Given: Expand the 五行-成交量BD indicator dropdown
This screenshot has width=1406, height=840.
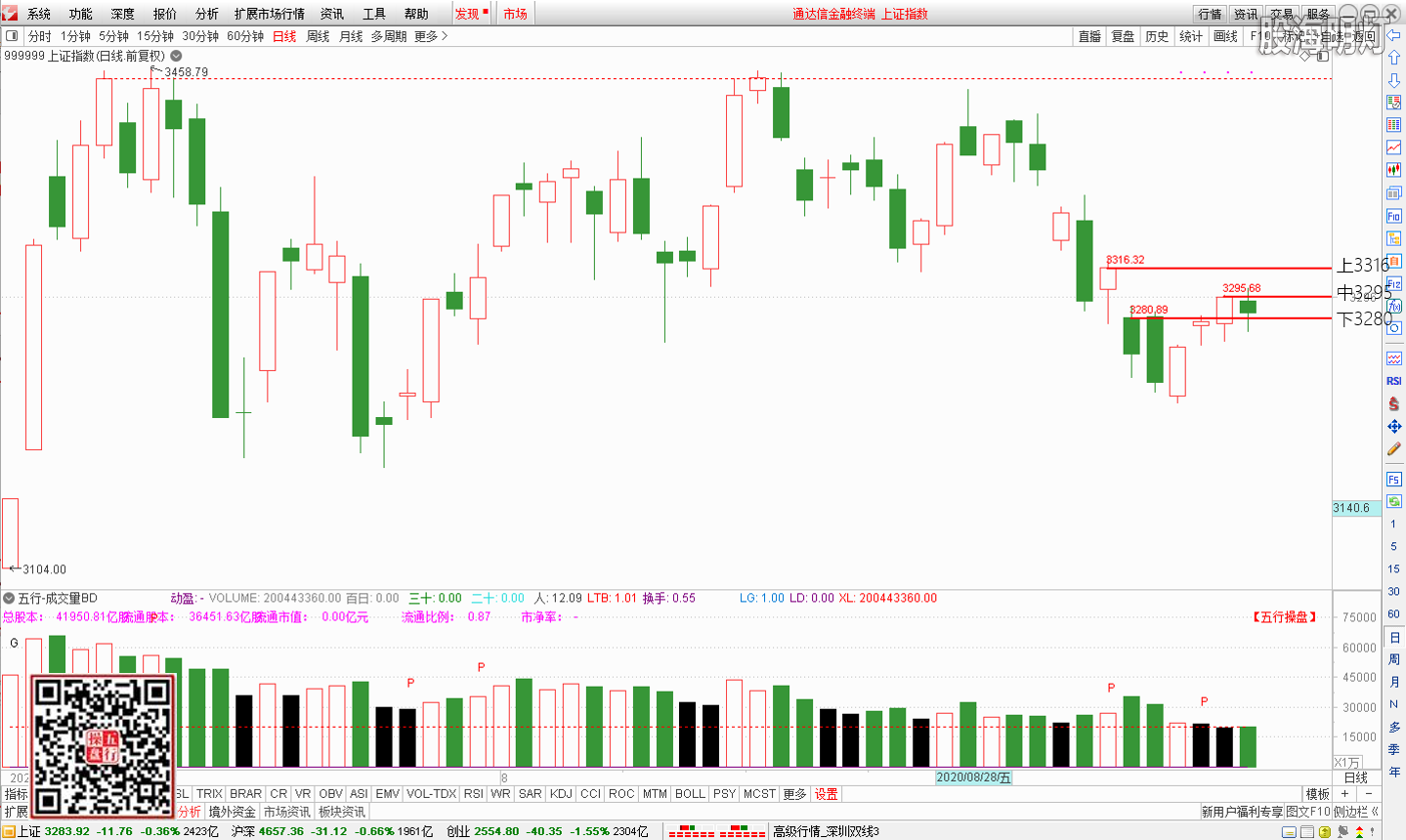Looking at the screenshot, I should pyautogui.click(x=9, y=598).
